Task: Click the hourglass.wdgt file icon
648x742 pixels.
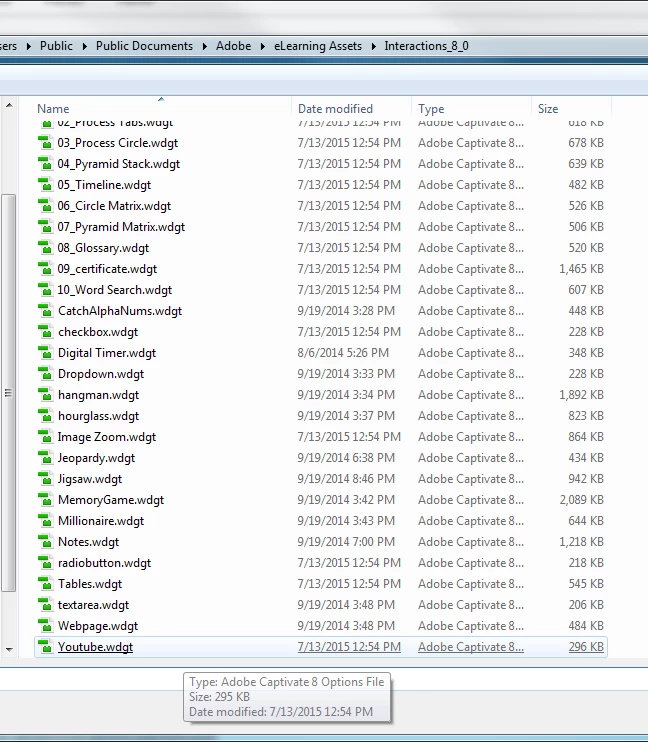Action: 45,416
